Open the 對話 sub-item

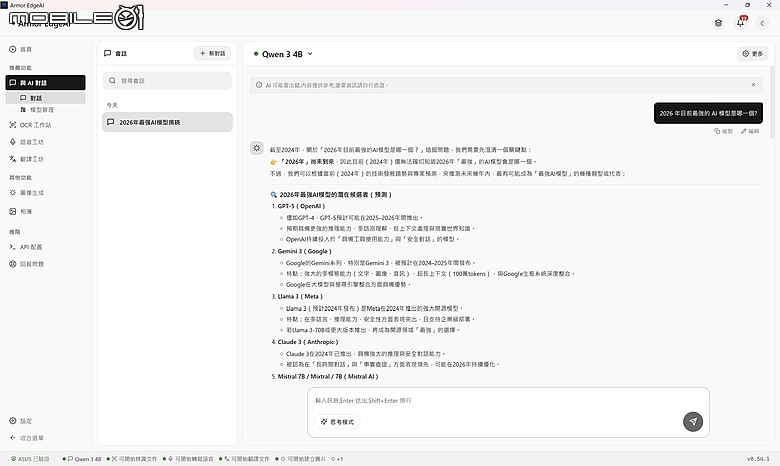tap(45, 98)
